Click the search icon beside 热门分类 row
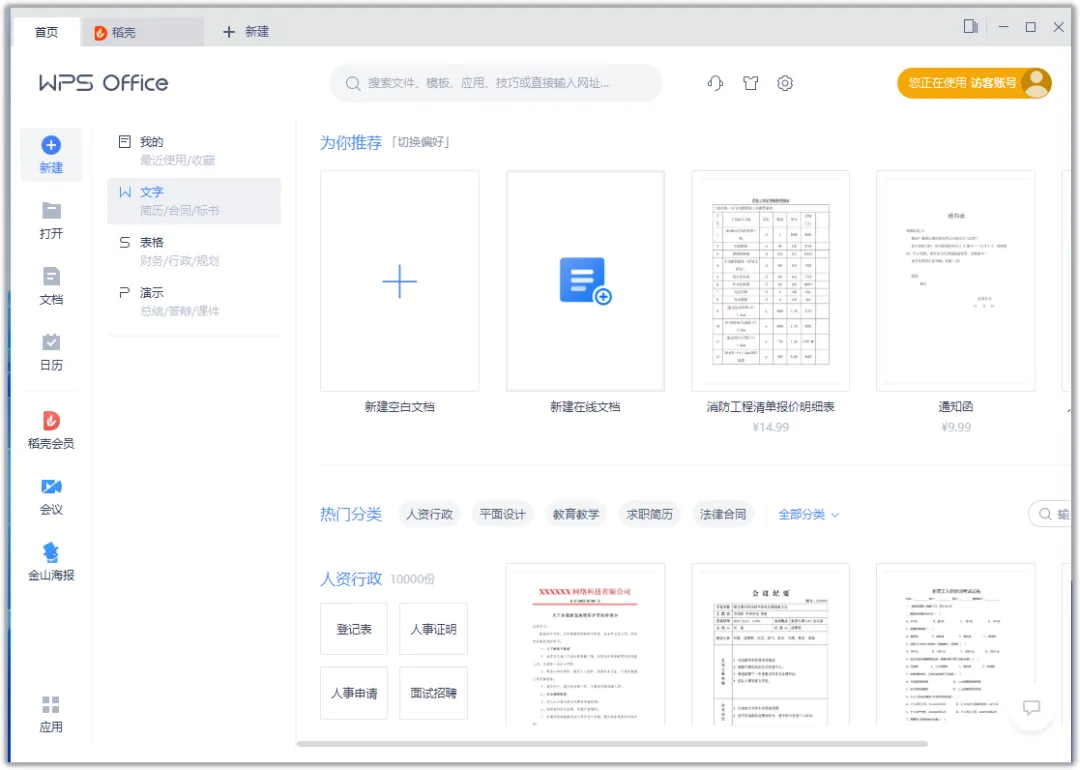The width and height of the screenshot is (1080, 770). click(1045, 514)
